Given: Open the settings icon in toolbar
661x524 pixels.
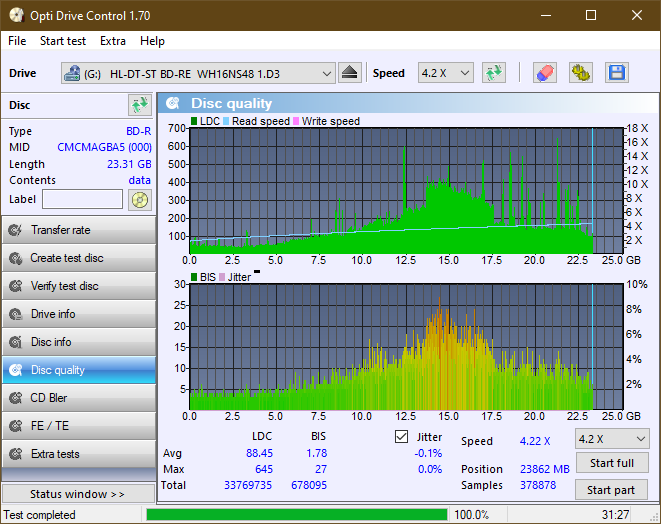Looking at the screenshot, I should click(581, 73).
